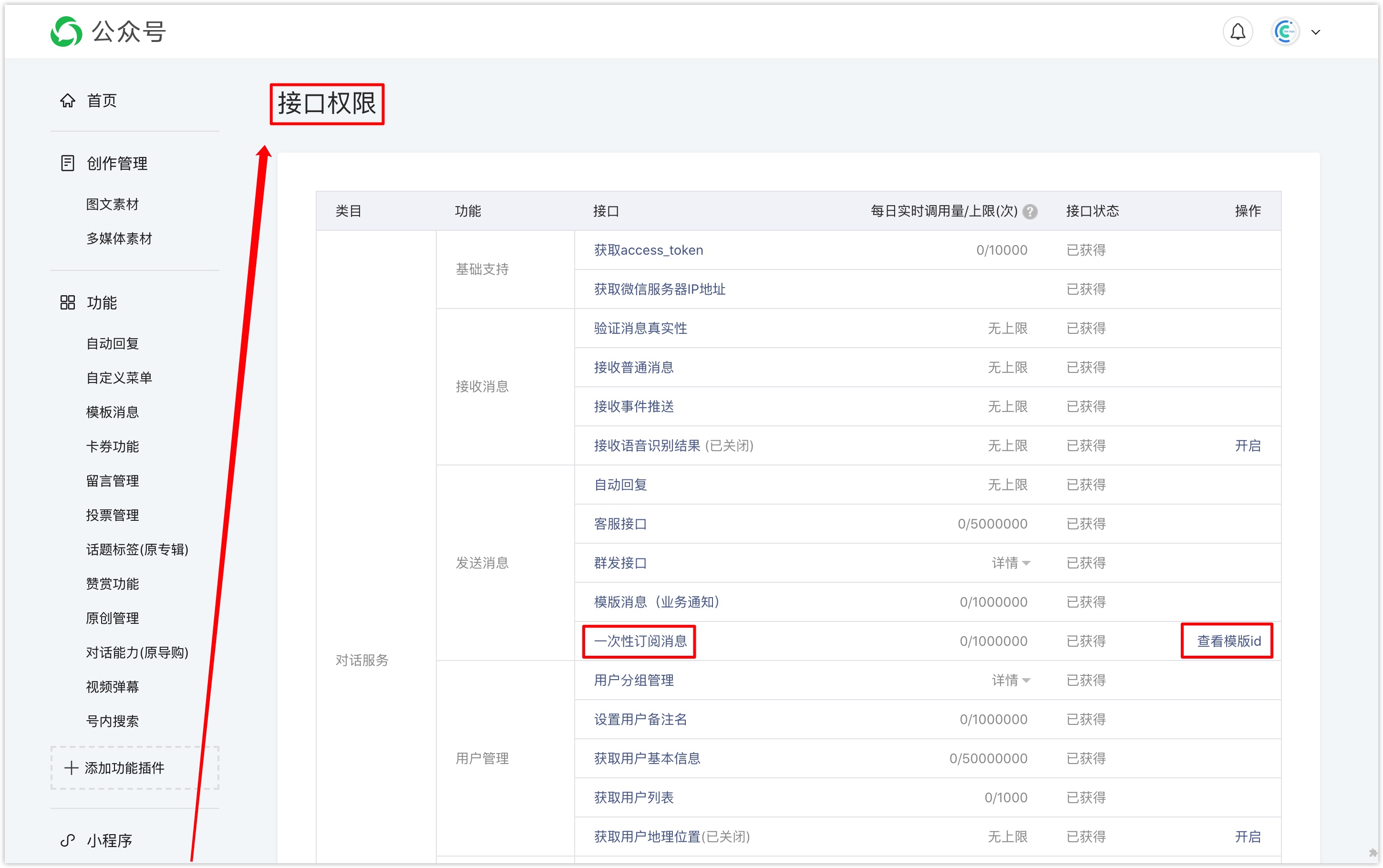Open 多媒体素材 menu item
The width and height of the screenshot is (1383, 868).
pos(119,238)
